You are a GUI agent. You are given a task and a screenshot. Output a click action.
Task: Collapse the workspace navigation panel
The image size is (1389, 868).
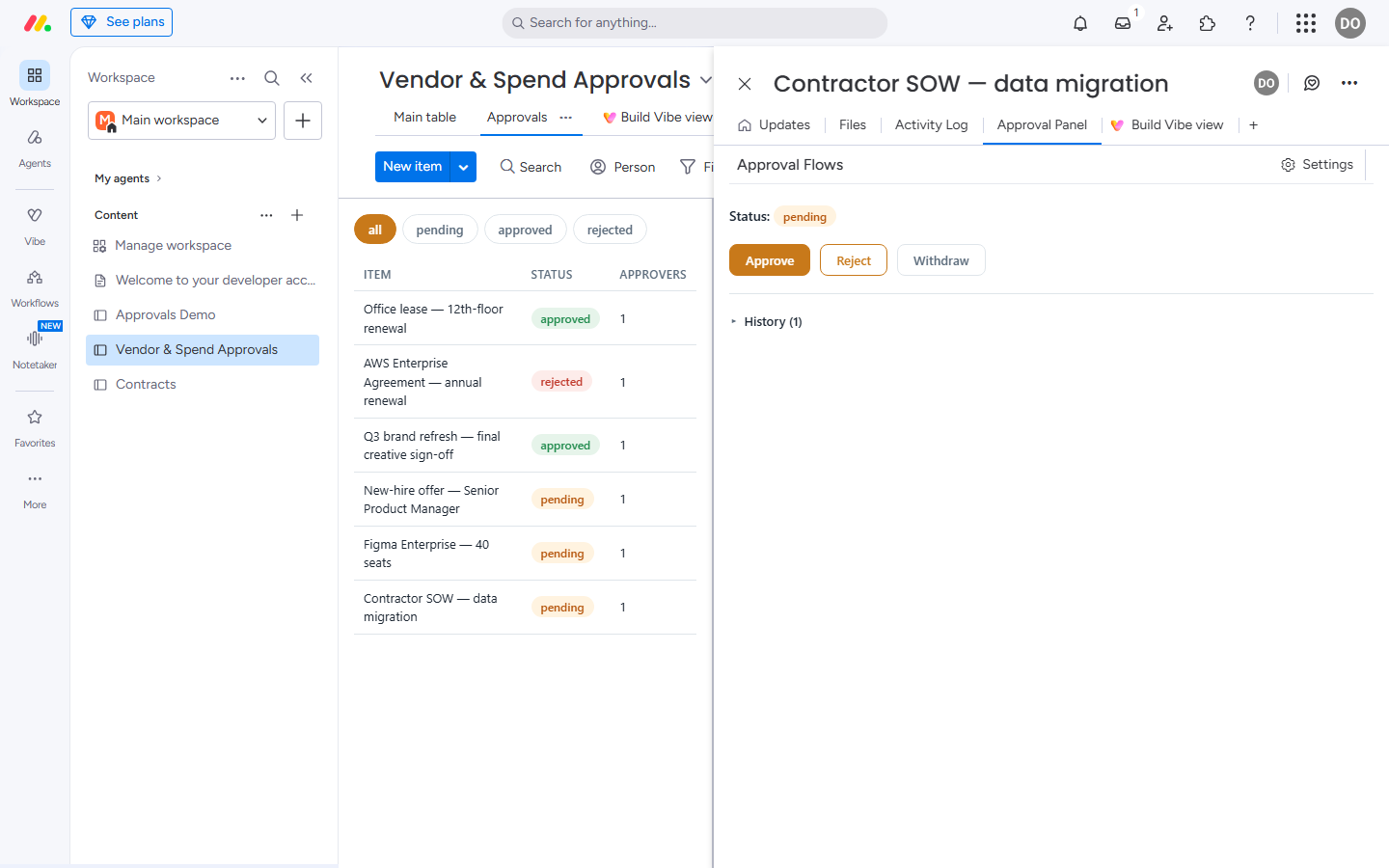pos(306,78)
